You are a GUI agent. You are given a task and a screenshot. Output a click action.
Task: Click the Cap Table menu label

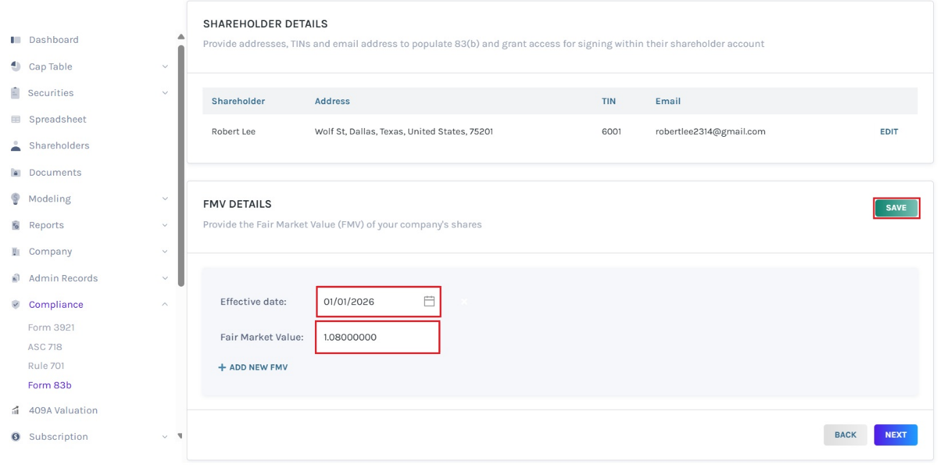(x=50, y=67)
